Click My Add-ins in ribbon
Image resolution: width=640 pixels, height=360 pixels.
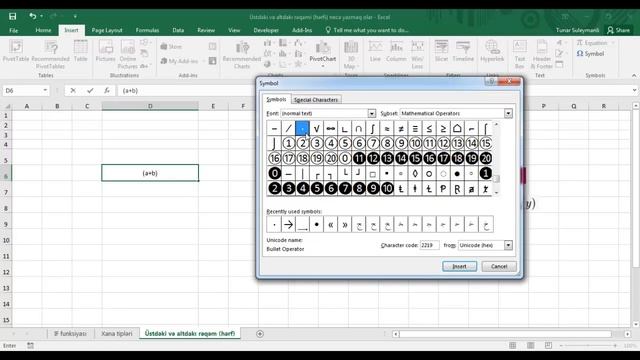tap(179, 61)
